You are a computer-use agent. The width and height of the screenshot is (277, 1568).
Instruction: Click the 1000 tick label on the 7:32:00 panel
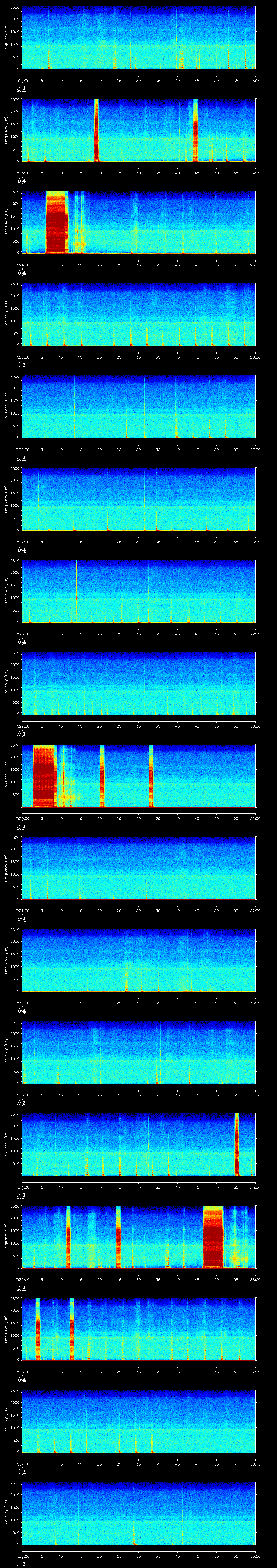[15, 967]
